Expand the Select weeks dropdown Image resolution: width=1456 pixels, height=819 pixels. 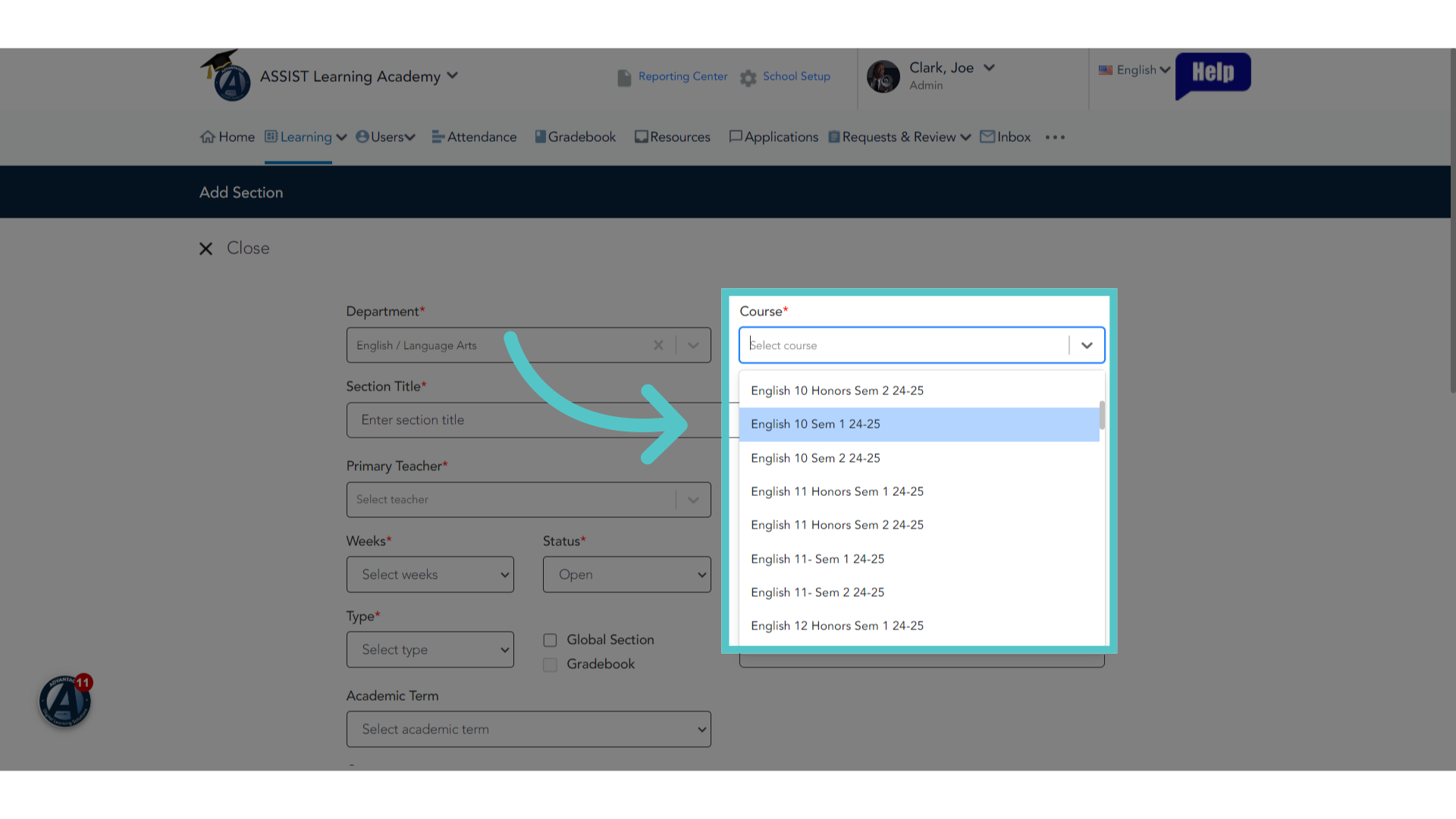tap(430, 575)
